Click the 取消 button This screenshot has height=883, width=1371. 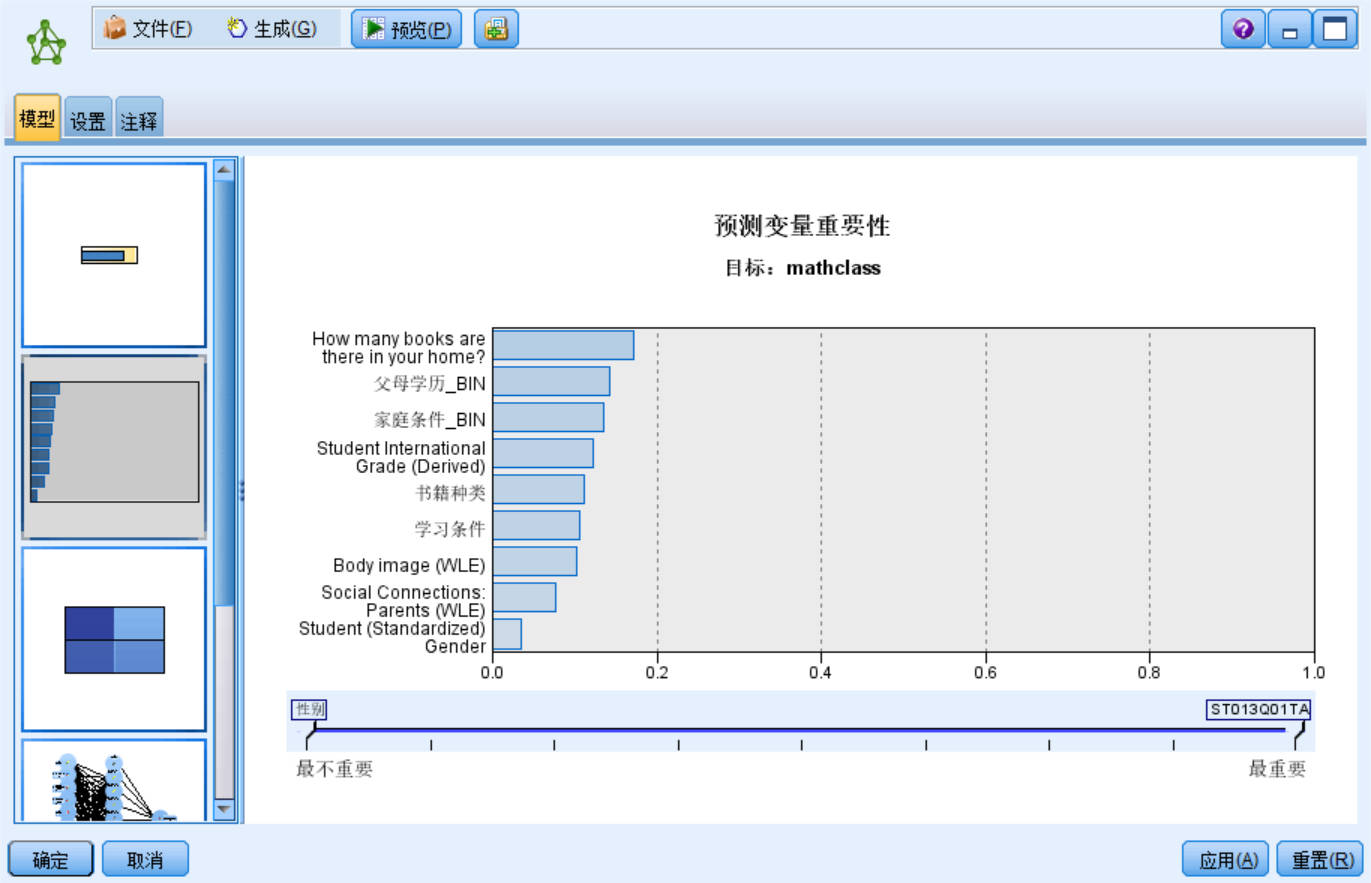(x=145, y=859)
